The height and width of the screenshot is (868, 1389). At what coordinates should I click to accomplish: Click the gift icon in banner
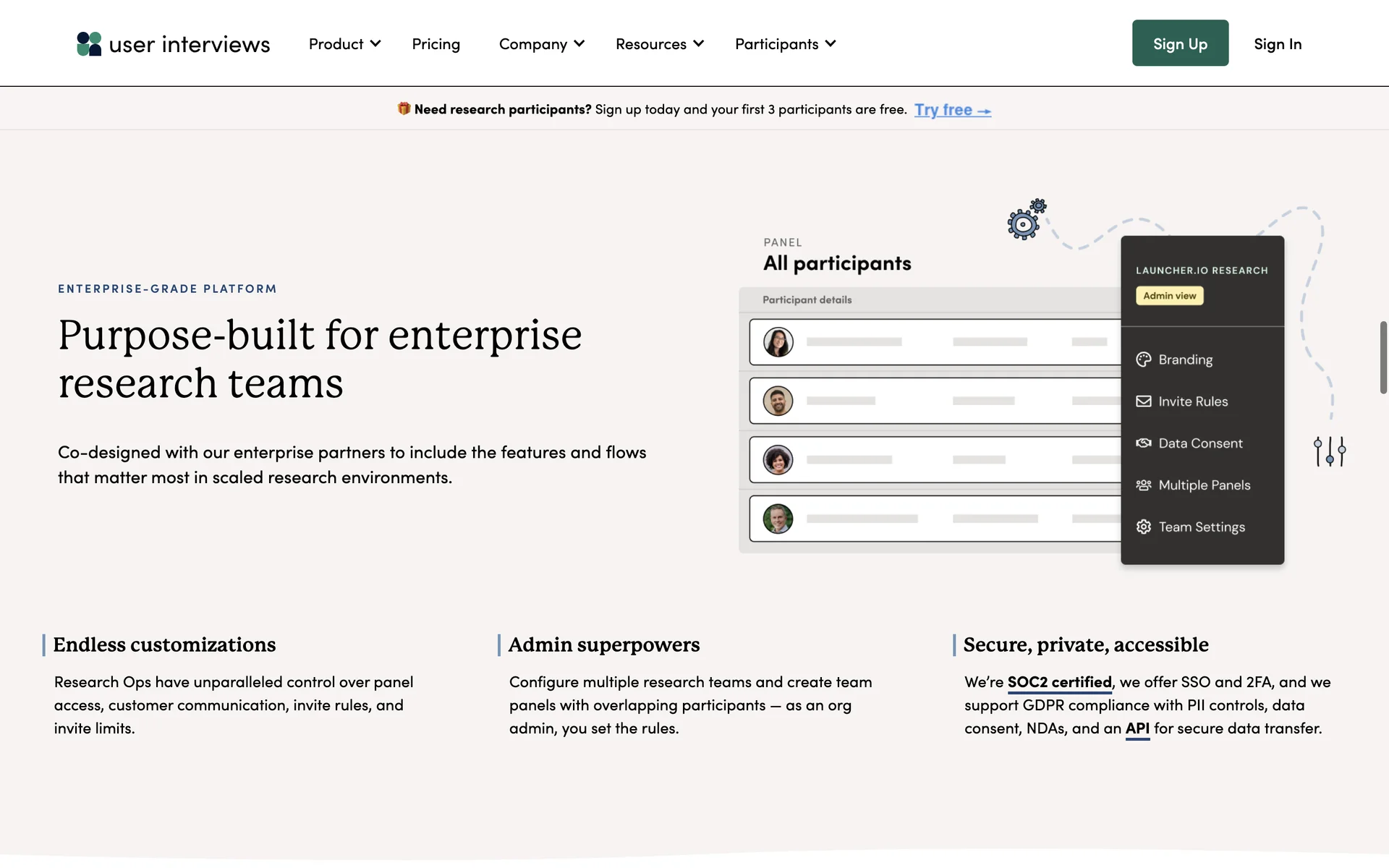[404, 109]
